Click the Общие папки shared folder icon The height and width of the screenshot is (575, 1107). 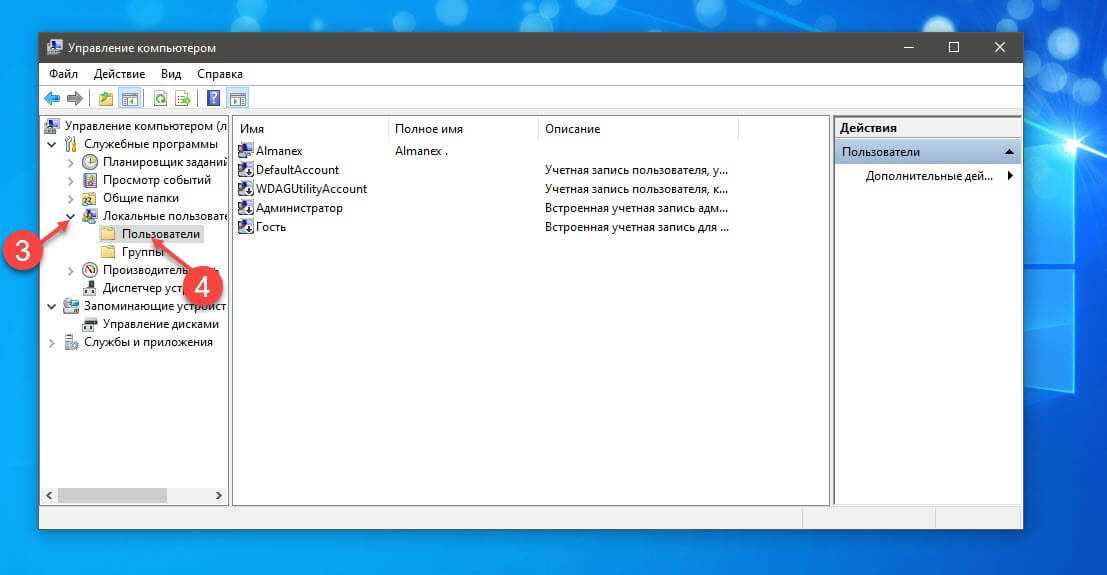click(x=90, y=198)
